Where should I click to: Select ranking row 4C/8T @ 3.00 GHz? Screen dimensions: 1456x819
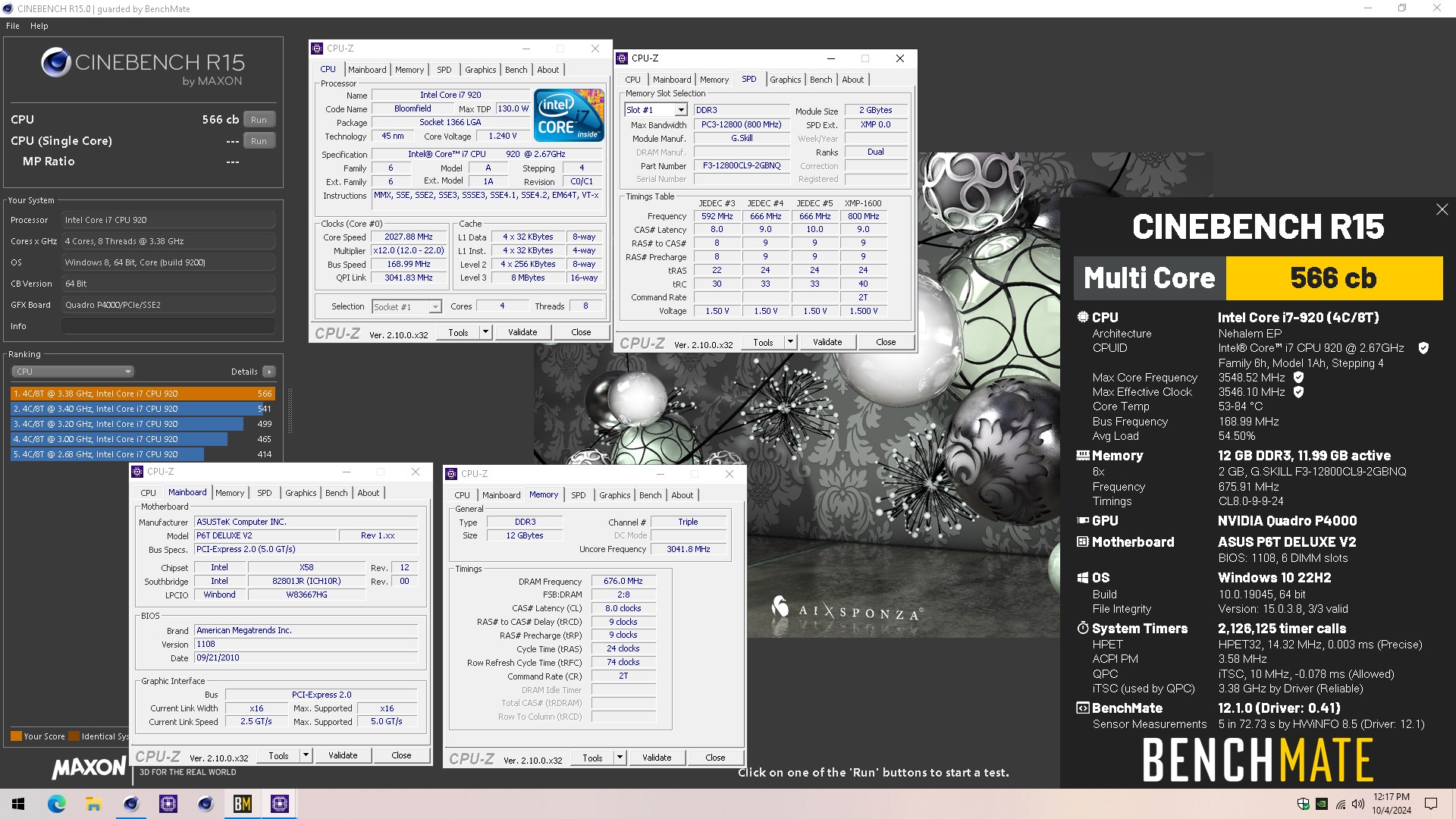[x=143, y=439]
